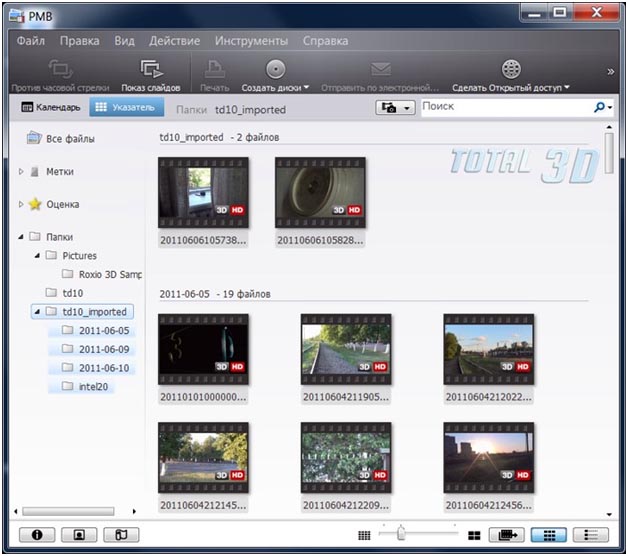Click td10_imported in the breadcrumb

click(250, 109)
